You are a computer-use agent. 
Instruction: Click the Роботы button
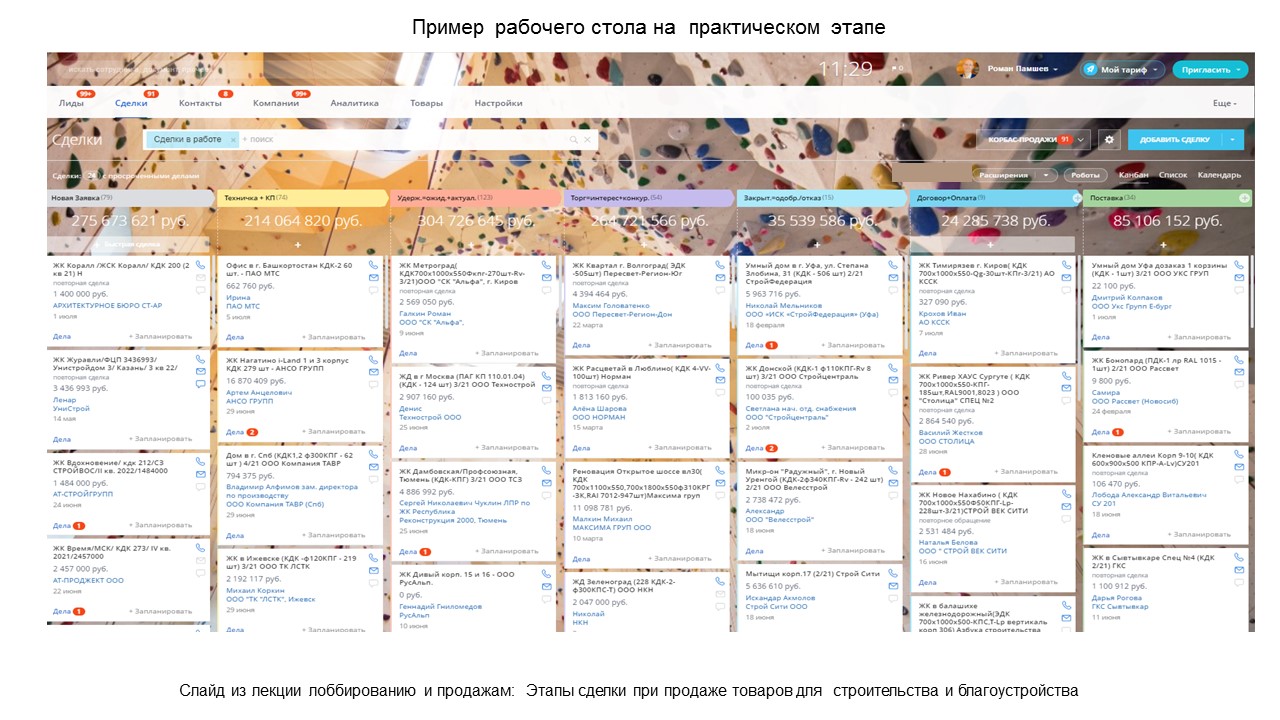pyautogui.click(x=1084, y=175)
